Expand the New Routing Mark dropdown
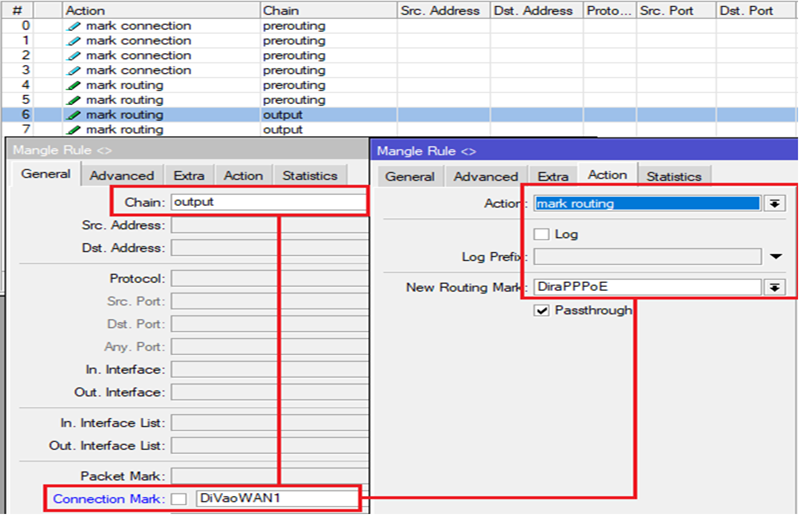Screen dimensions: 800x515 774,287
